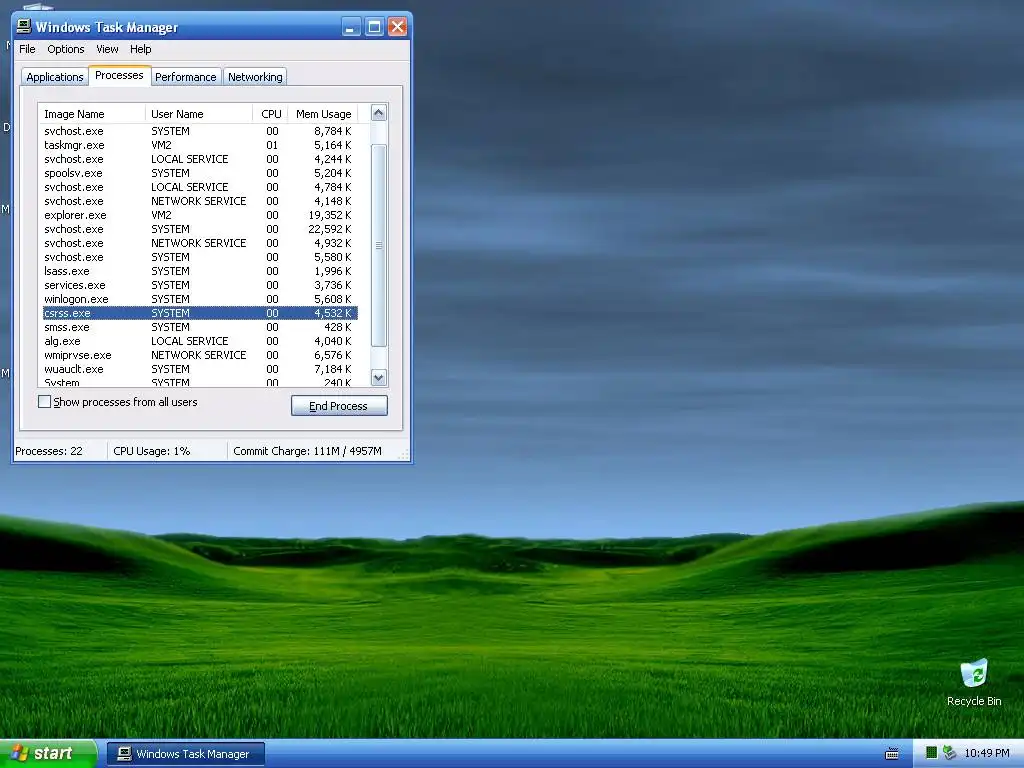Click the Commit Charge status entry
1024x768 pixels.
pyautogui.click(x=307, y=451)
